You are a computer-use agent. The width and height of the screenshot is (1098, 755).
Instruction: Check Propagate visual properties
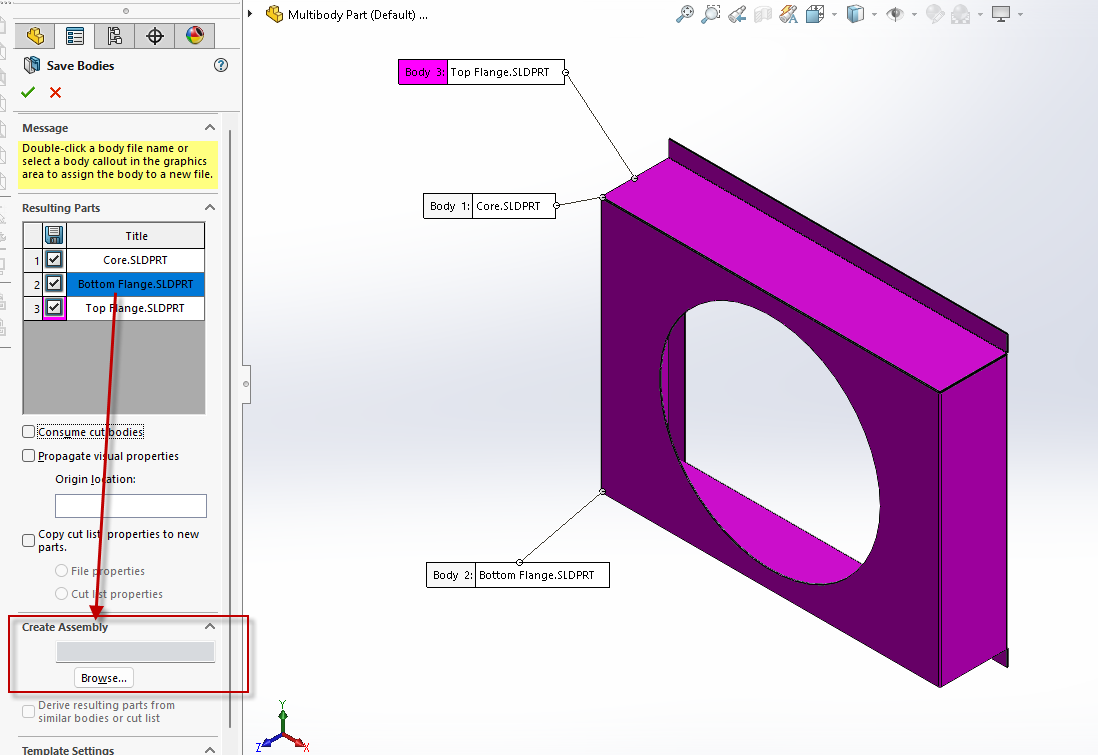[28, 455]
